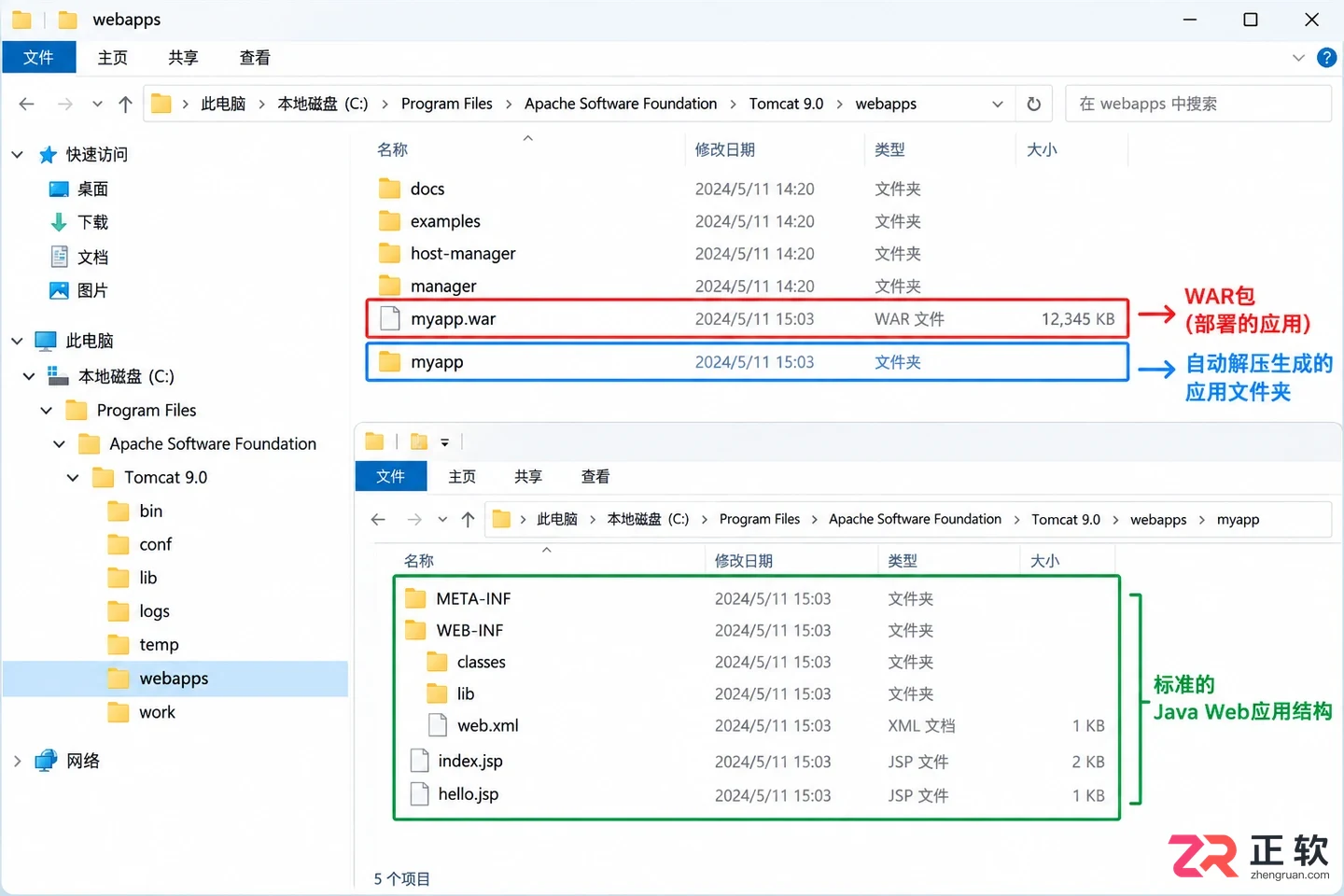Collapse the Quick access (快速访问) tree node

tap(17, 155)
